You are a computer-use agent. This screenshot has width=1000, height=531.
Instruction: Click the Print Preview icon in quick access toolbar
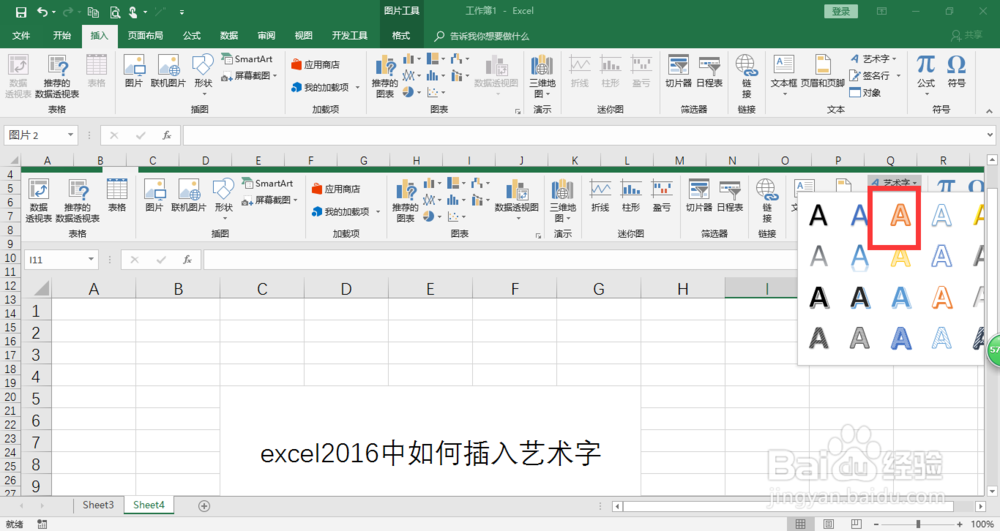click(x=115, y=11)
